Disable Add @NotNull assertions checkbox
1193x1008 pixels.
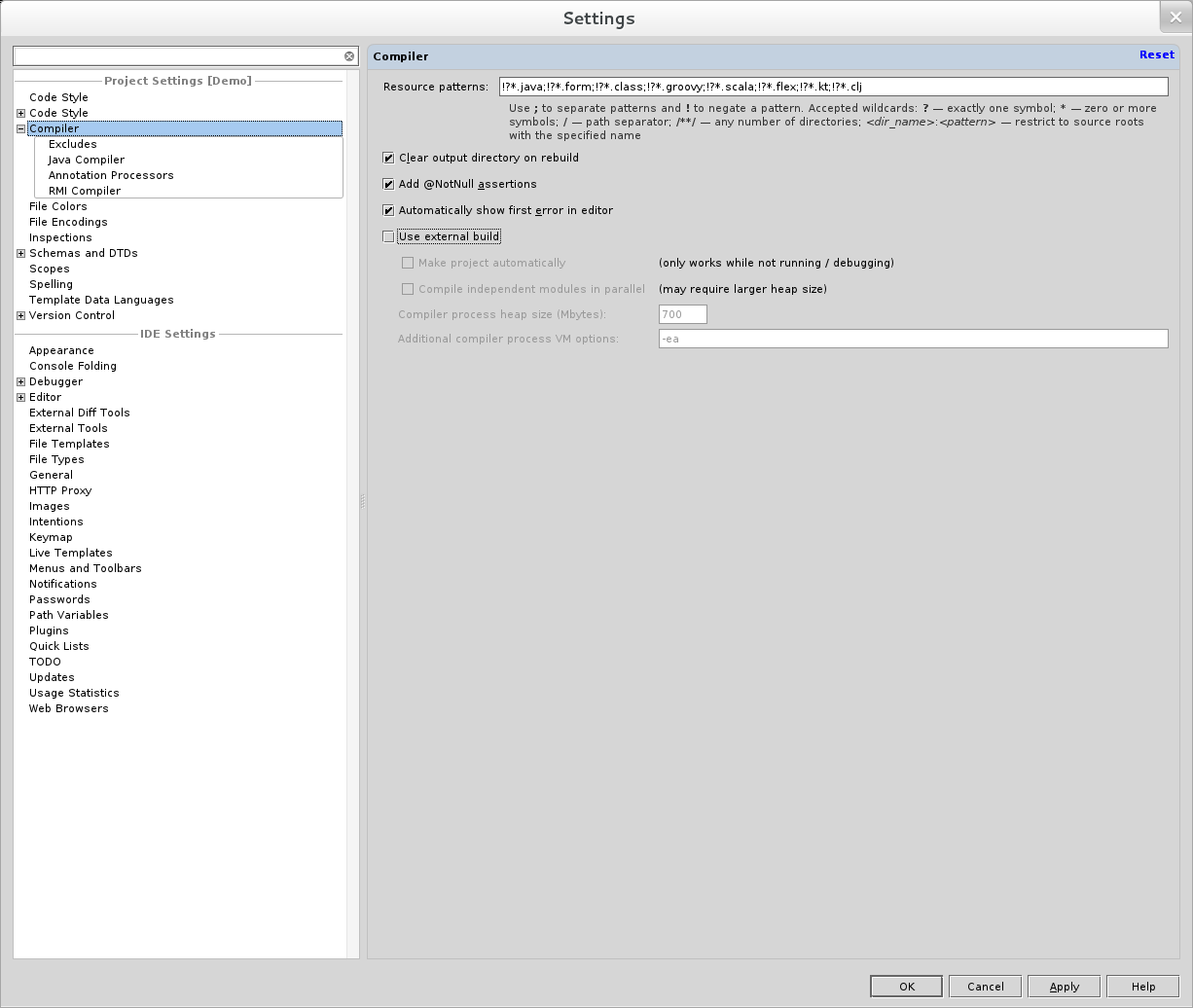(x=388, y=184)
